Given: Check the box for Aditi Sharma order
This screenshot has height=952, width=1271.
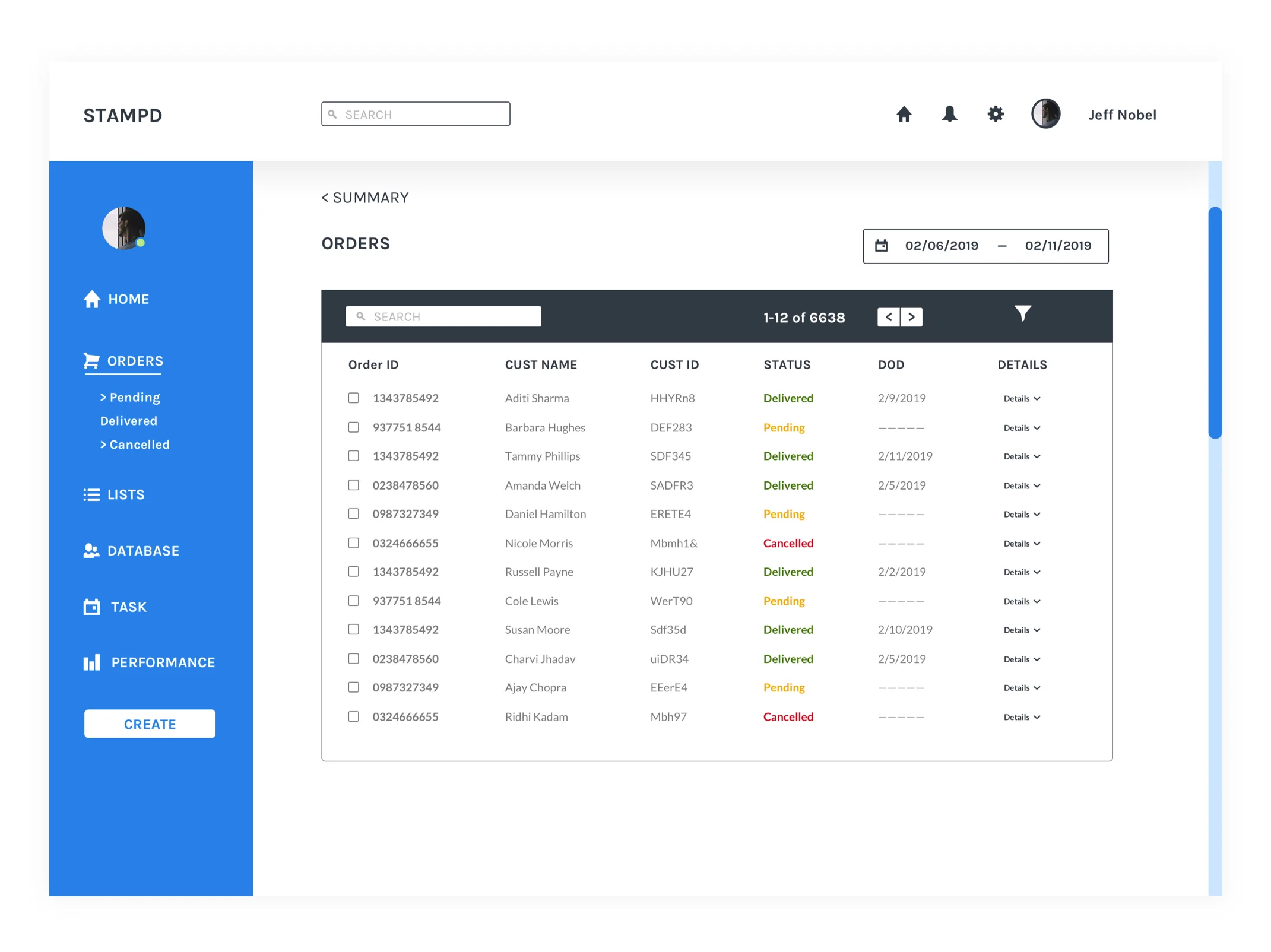Looking at the screenshot, I should [x=353, y=398].
